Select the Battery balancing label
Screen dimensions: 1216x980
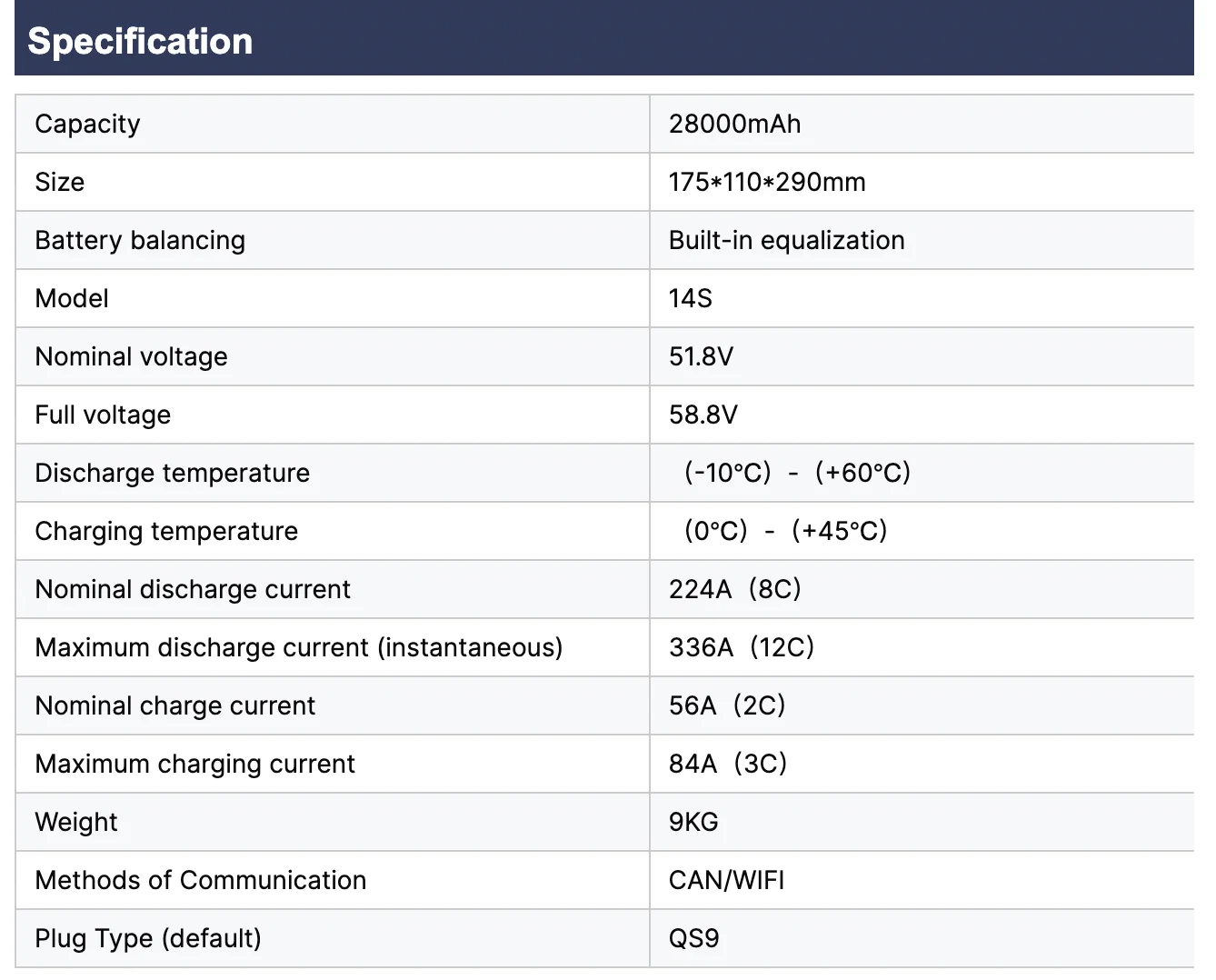pos(140,240)
